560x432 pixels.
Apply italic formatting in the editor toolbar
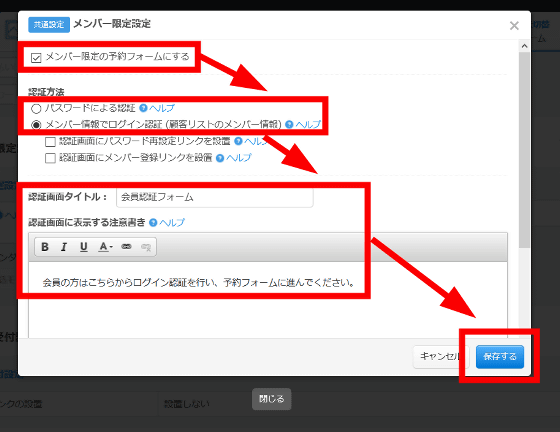pyautogui.click(x=64, y=247)
